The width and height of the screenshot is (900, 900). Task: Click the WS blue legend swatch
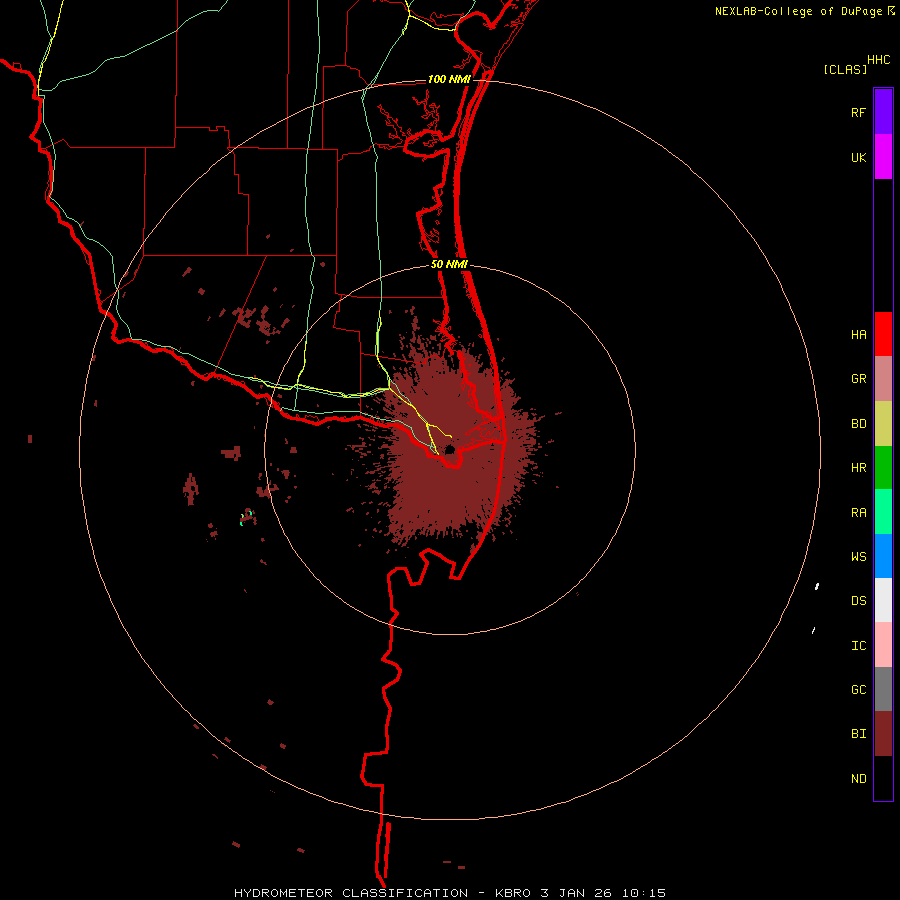883,556
